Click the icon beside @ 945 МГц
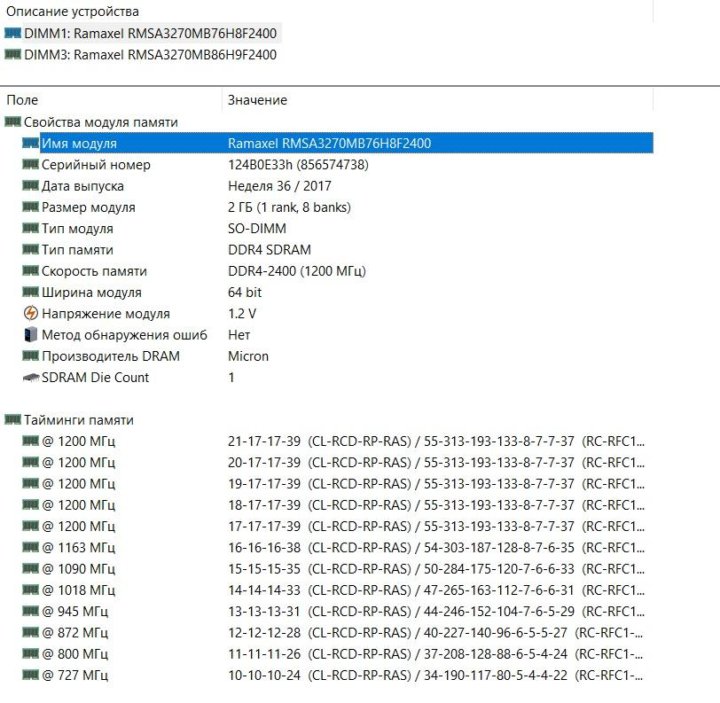720x703 pixels. pyautogui.click(x=31, y=611)
